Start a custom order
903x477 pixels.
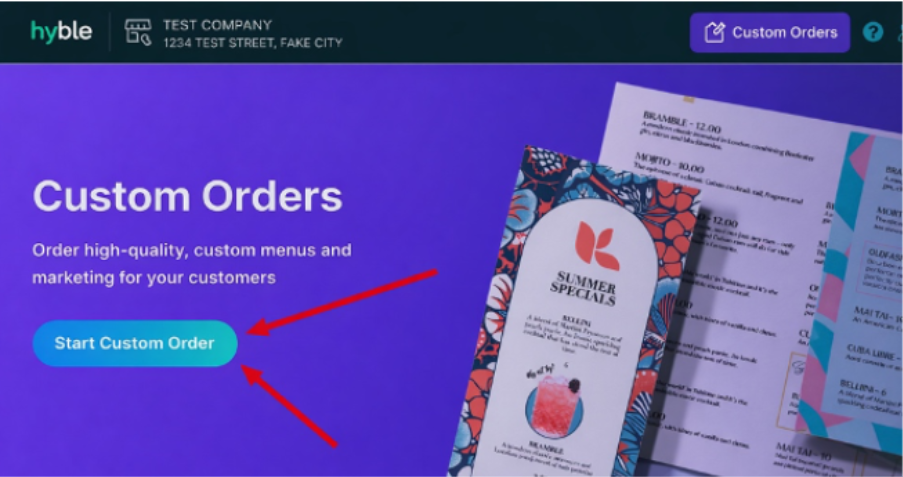coord(135,343)
